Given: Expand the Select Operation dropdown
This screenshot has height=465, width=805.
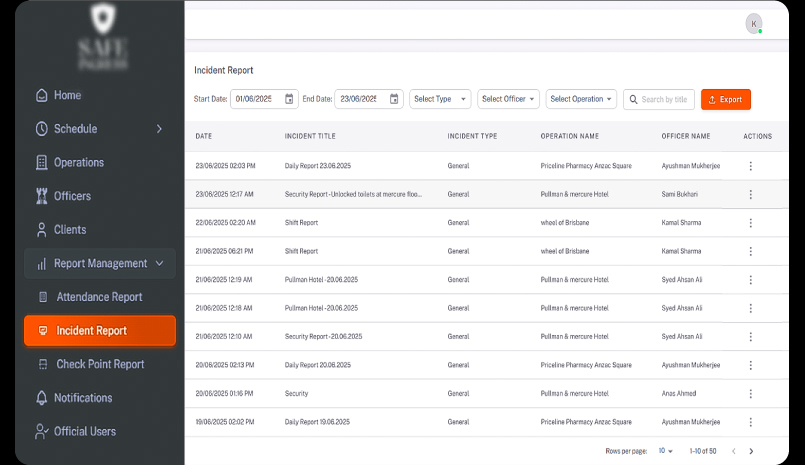Looking at the screenshot, I should 581,99.
